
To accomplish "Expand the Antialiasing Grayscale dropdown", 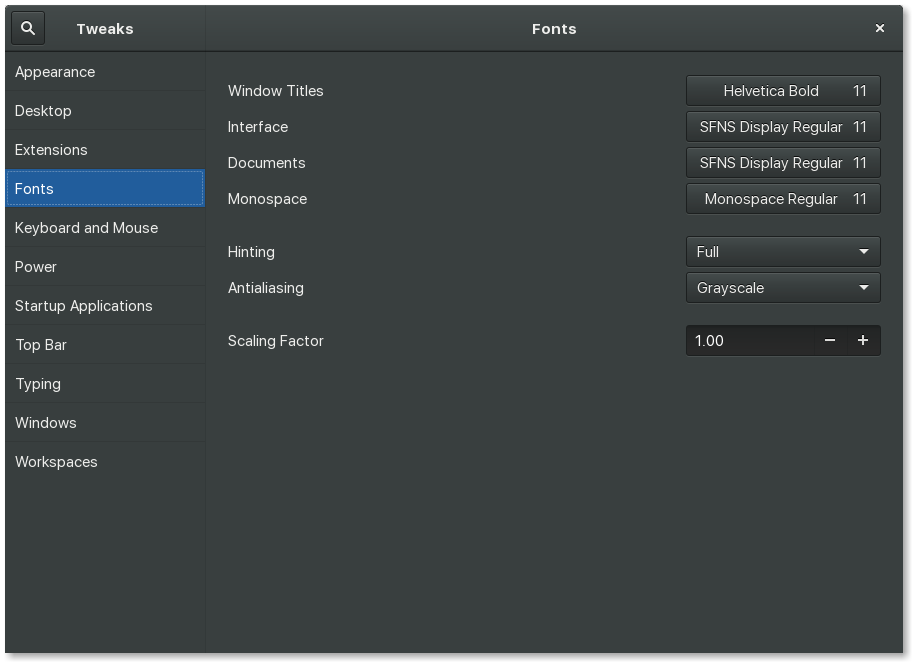I will coord(783,288).
